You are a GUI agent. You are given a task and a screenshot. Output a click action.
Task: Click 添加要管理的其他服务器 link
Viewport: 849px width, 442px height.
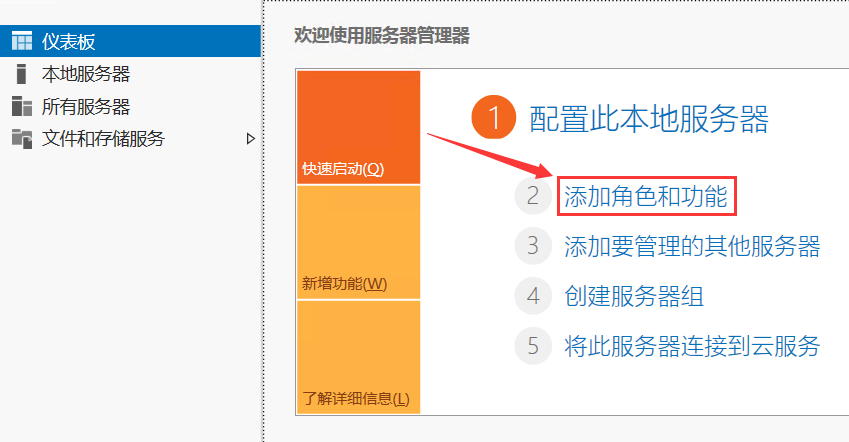tap(692, 246)
